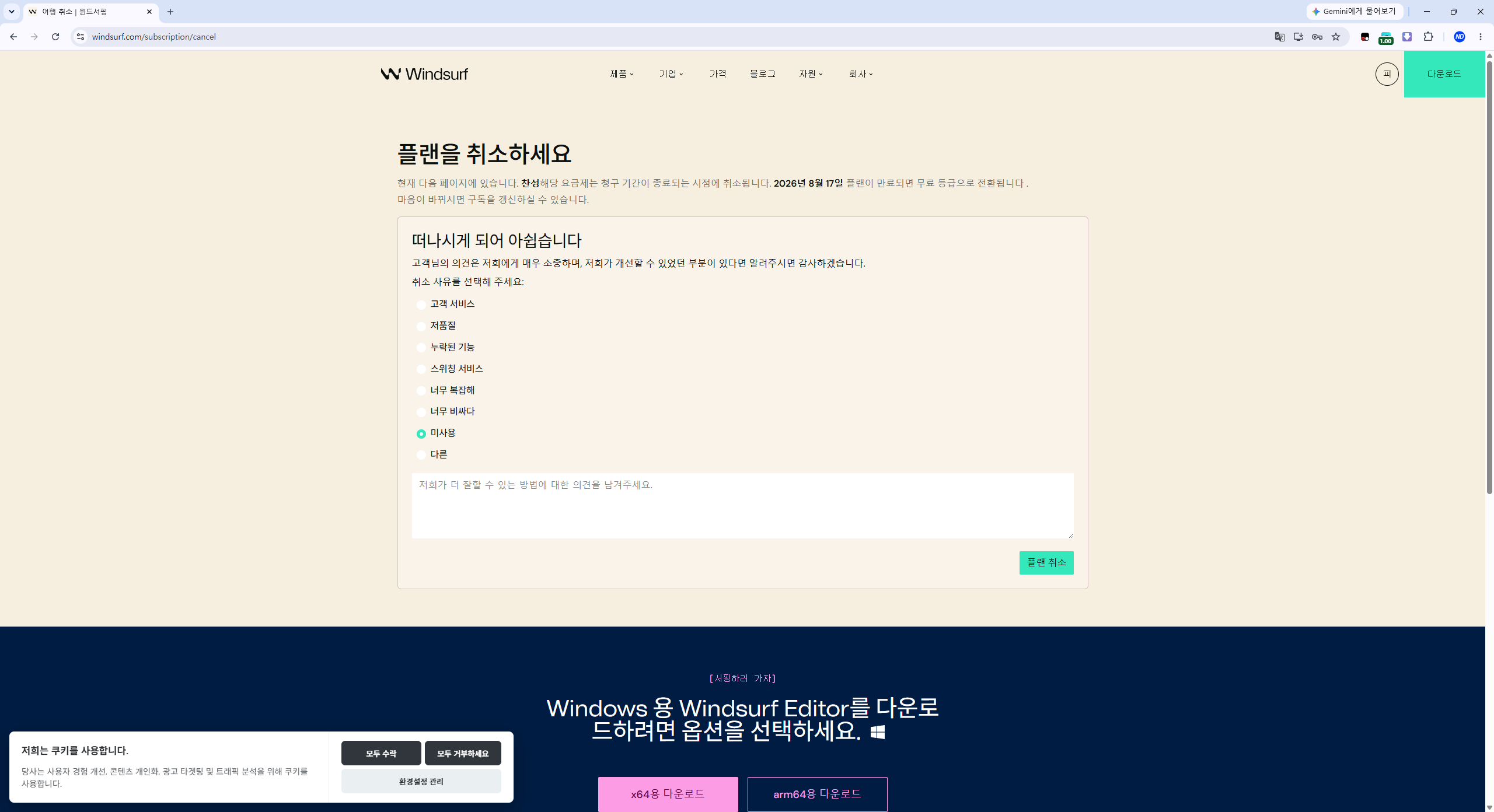
Task: Click the x64용 다운로드 button
Action: [x=668, y=794]
